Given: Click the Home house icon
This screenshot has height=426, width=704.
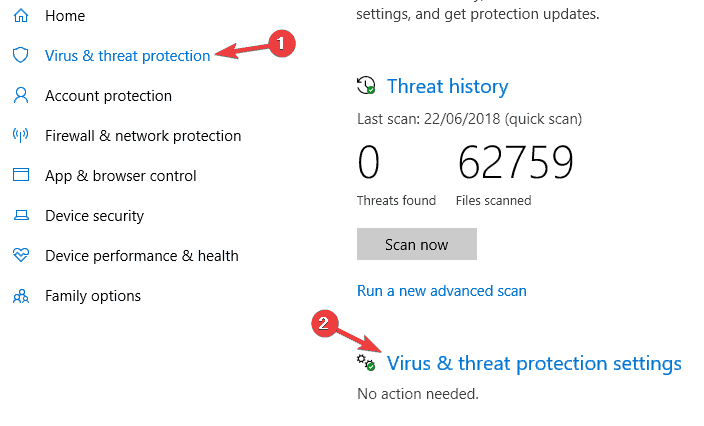Looking at the screenshot, I should [21, 16].
